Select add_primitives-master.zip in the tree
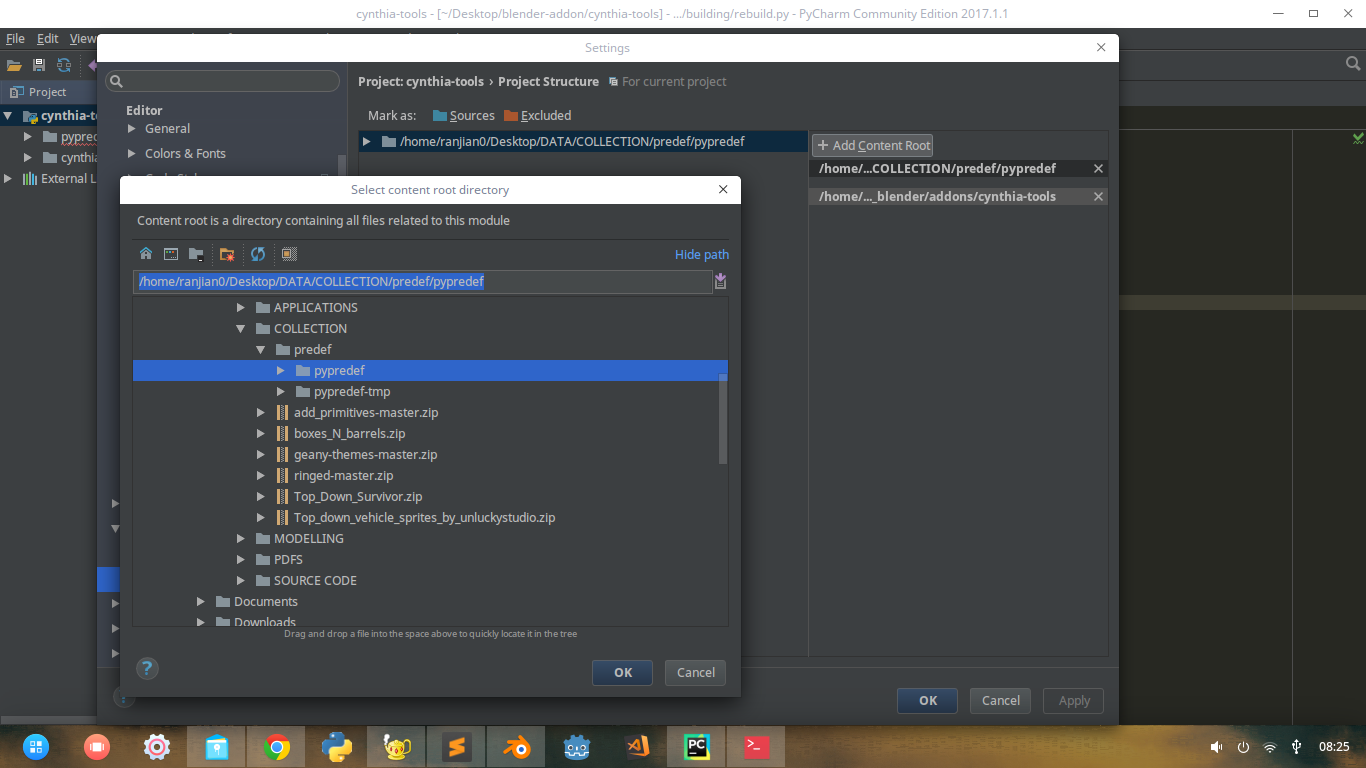Viewport: 1366px width, 768px height. [x=366, y=413]
